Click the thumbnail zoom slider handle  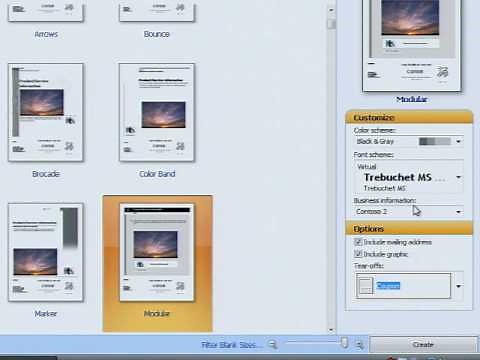(345, 343)
